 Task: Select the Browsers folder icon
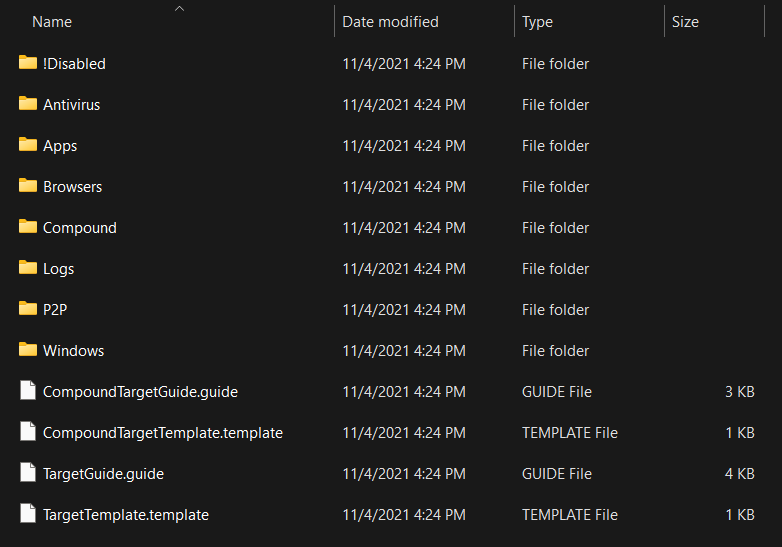point(28,186)
